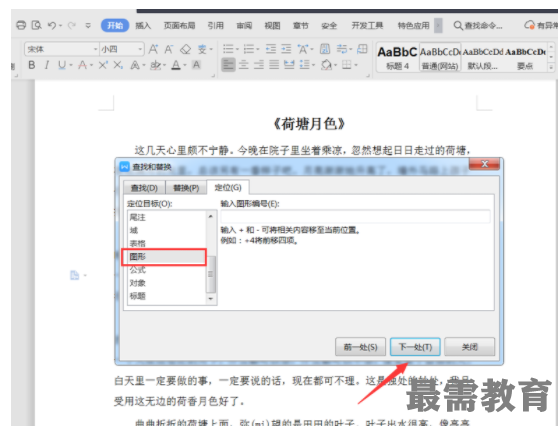558x435 pixels.
Task: Open Print Preview icon
Action: pyautogui.click(x=36, y=25)
